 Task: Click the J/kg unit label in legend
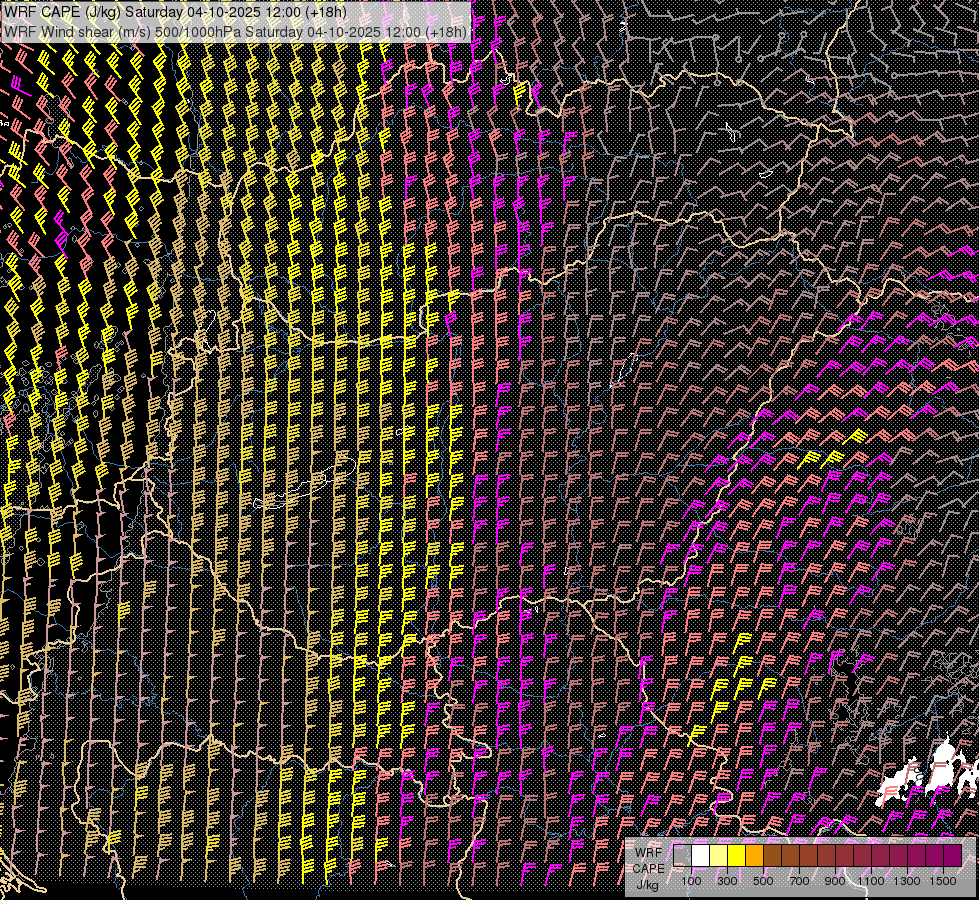click(x=647, y=884)
